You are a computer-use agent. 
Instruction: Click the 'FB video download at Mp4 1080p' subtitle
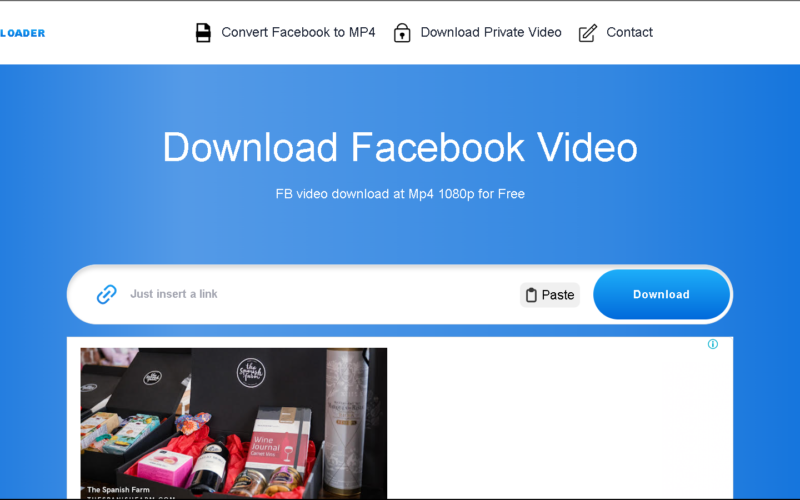[x=400, y=194]
